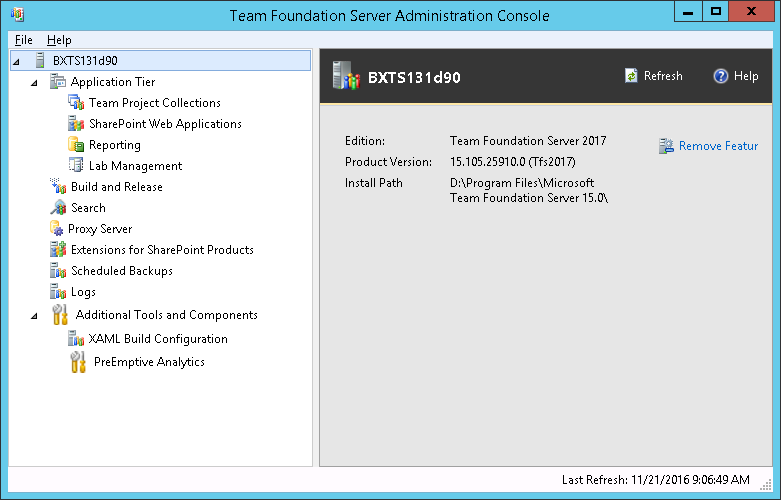This screenshot has height=500, width=781.
Task: Click the Proxy Server gear icon
Action: [x=56, y=229]
